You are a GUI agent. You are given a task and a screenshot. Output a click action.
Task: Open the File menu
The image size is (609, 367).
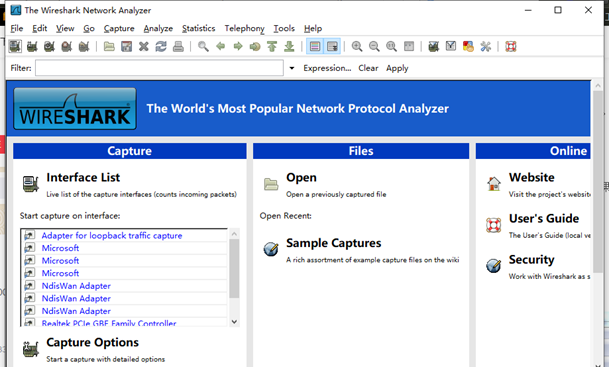tap(17, 28)
